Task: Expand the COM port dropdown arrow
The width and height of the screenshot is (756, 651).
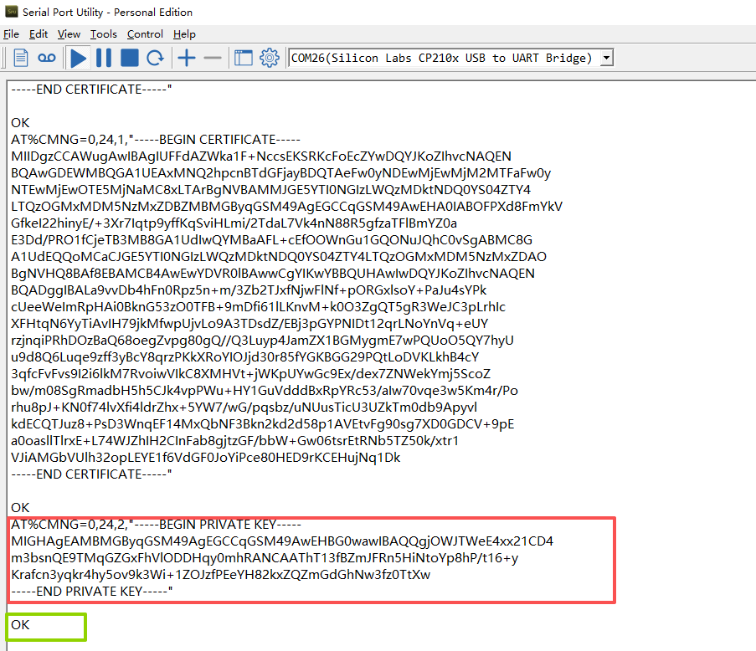Action: click(x=607, y=58)
